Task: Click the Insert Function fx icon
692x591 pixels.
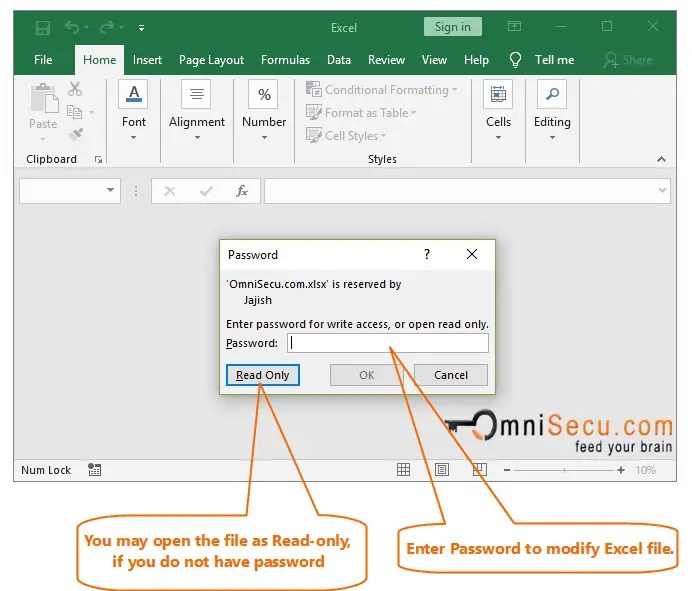Action: point(241,191)
